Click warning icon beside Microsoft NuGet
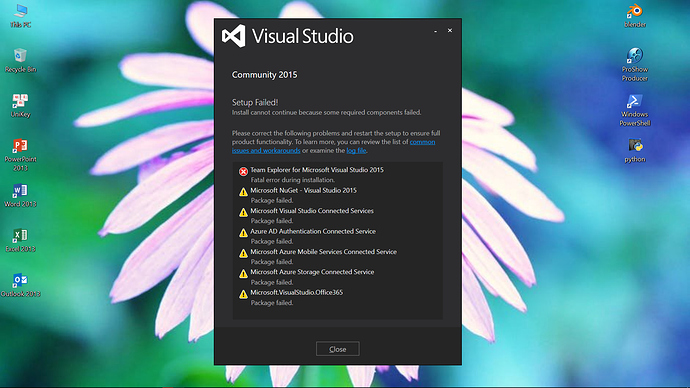 tap(243, 192)
